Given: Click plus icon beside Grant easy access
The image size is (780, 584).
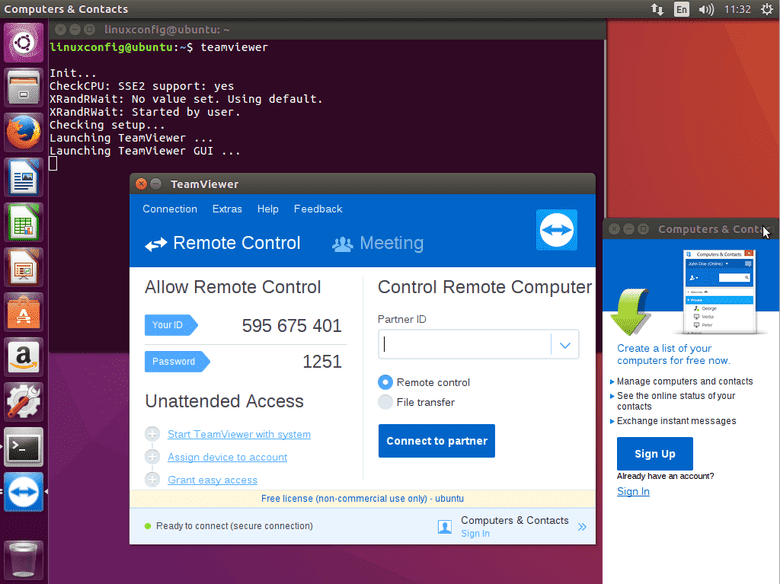Looking at the screenshot, I should click(152, 480).
